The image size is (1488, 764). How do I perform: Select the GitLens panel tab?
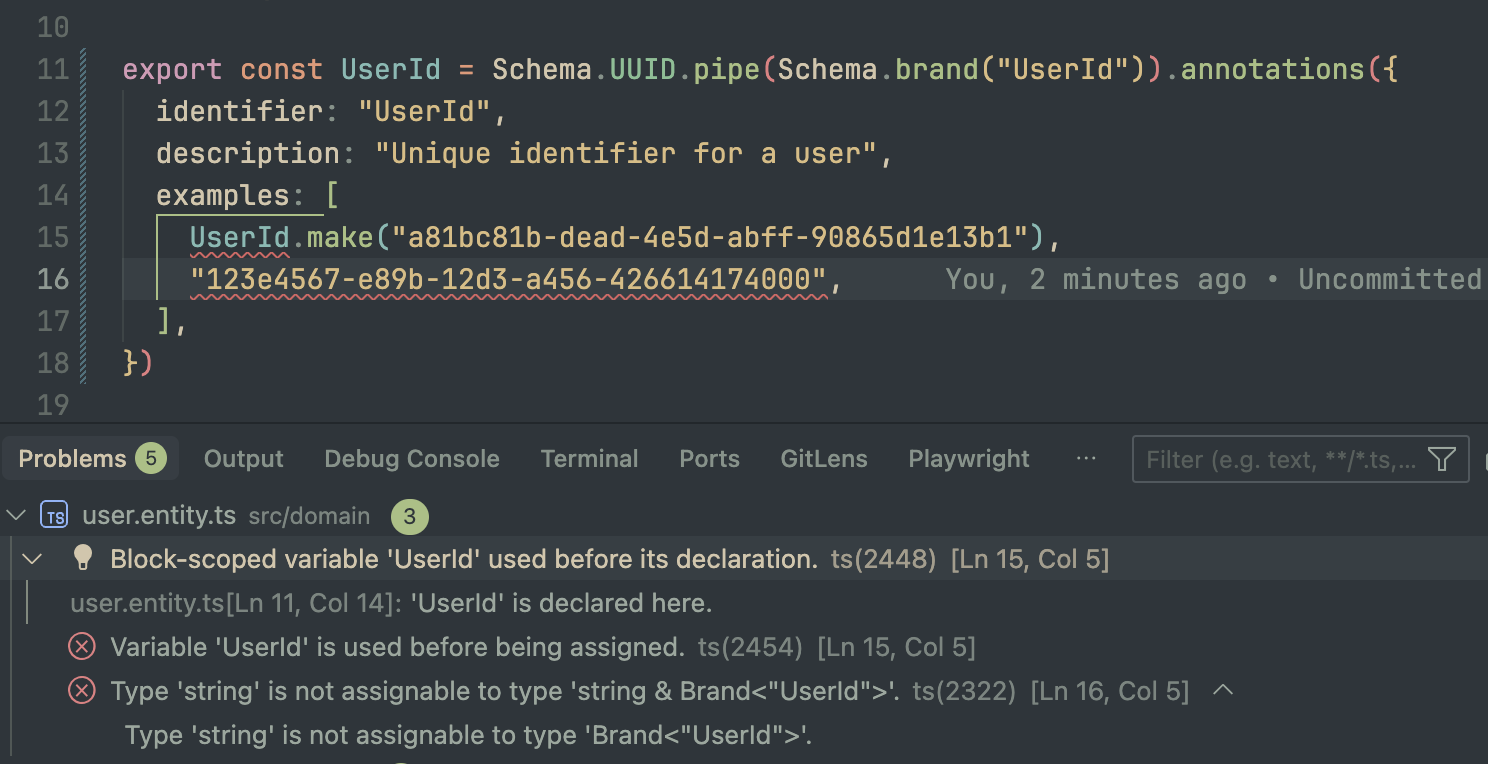(x=824, y=459)
